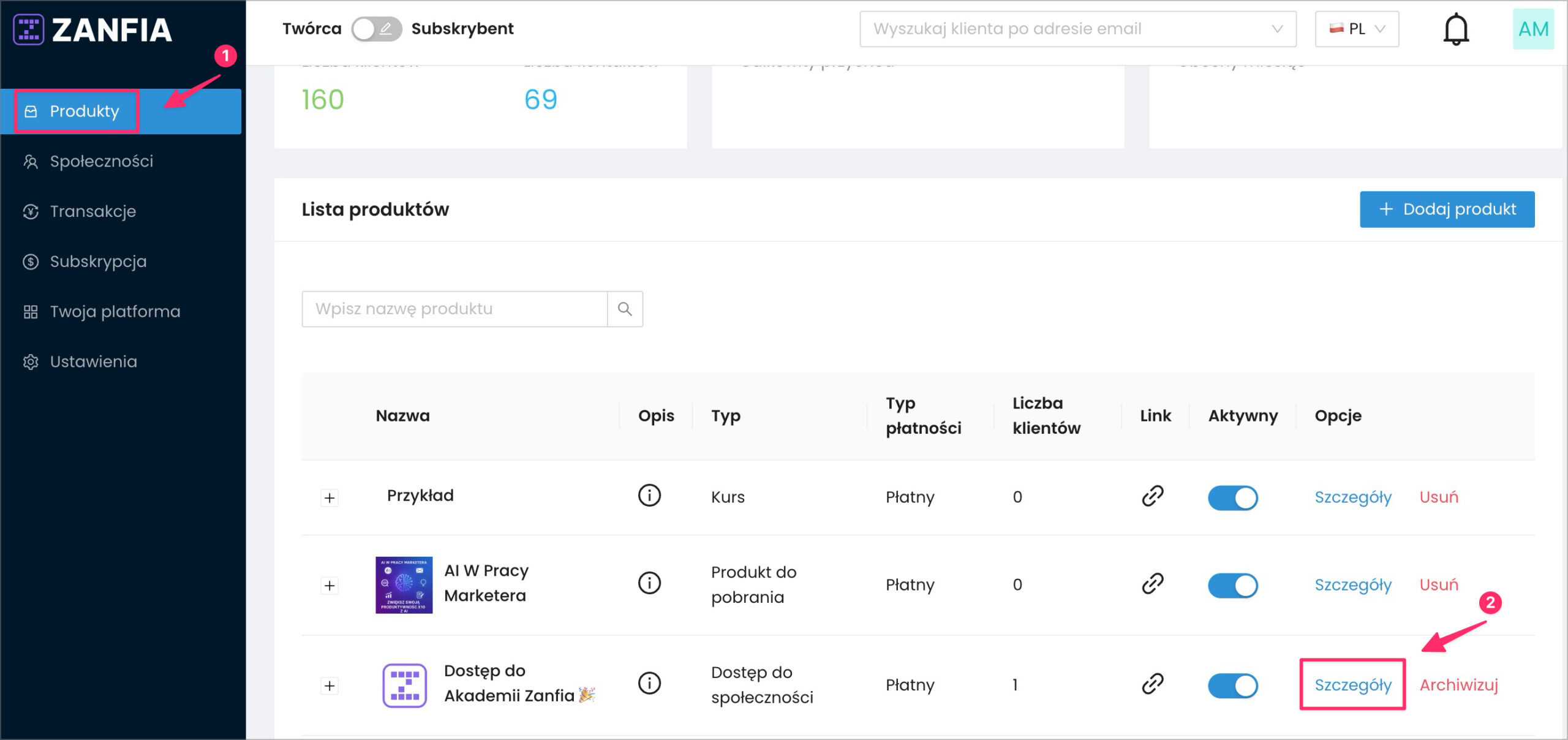This screenshot has width=1568, height=740.
Task: Click the notification bell icon
Action: (x=1455, y=29)
